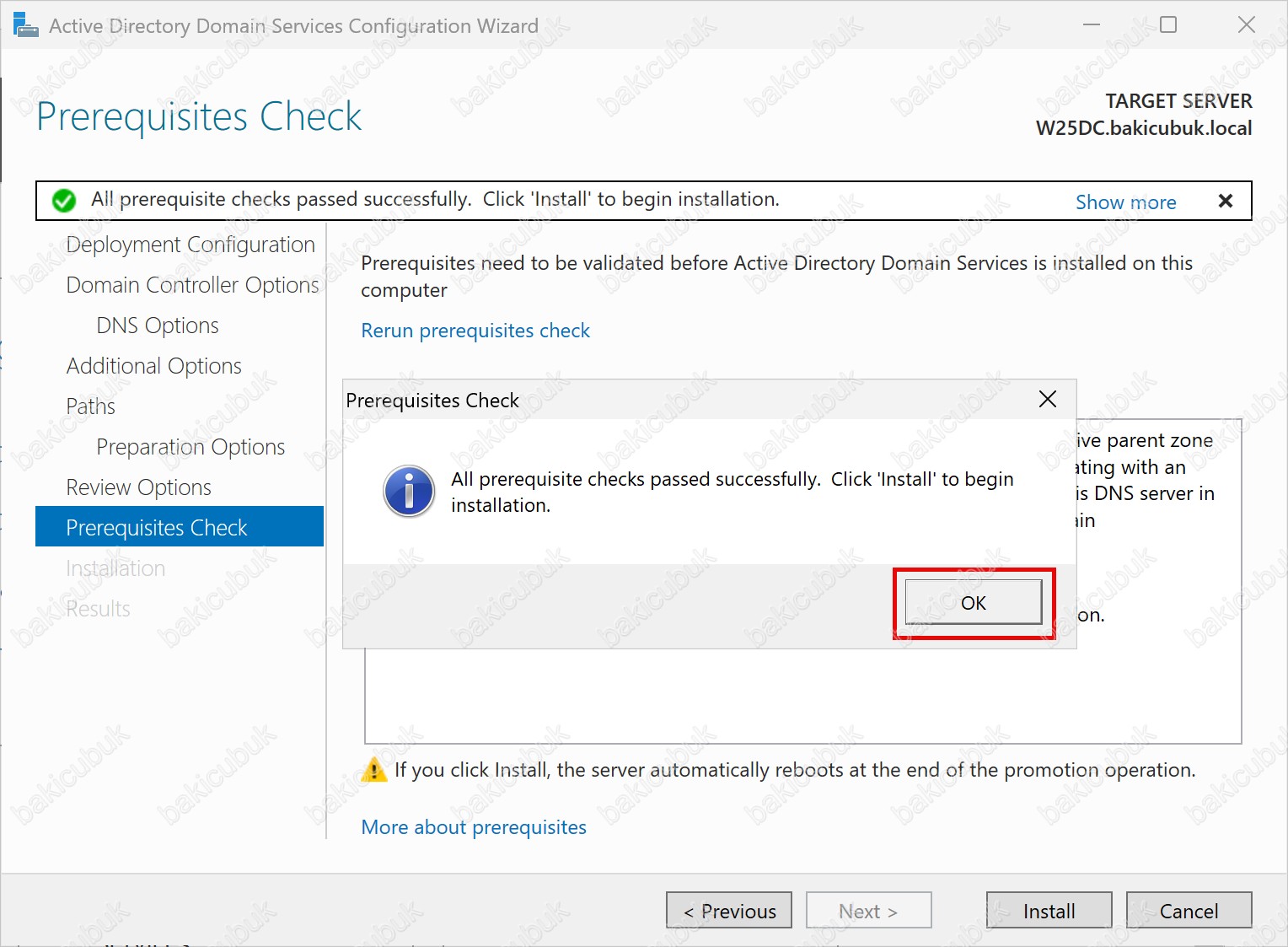Click the wizard server icon in title bar
The width and height of the screenshot is (1288, 947).
tap(25, 25)
